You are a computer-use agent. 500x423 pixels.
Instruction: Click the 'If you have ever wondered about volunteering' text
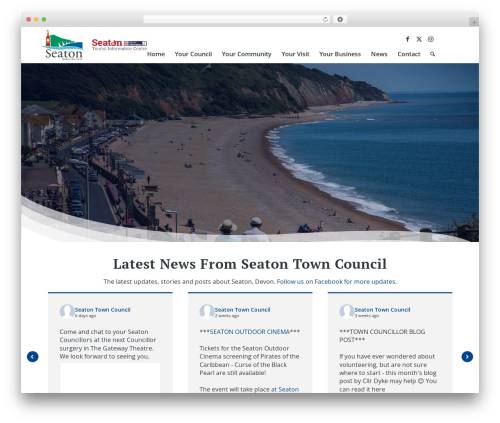click(388, 373)
